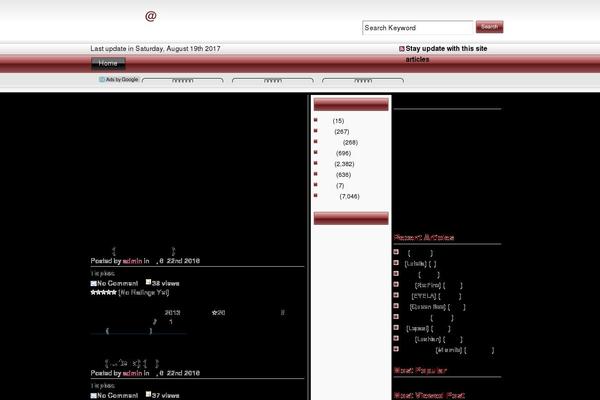Switch to the Recent Articles tab

424,237
